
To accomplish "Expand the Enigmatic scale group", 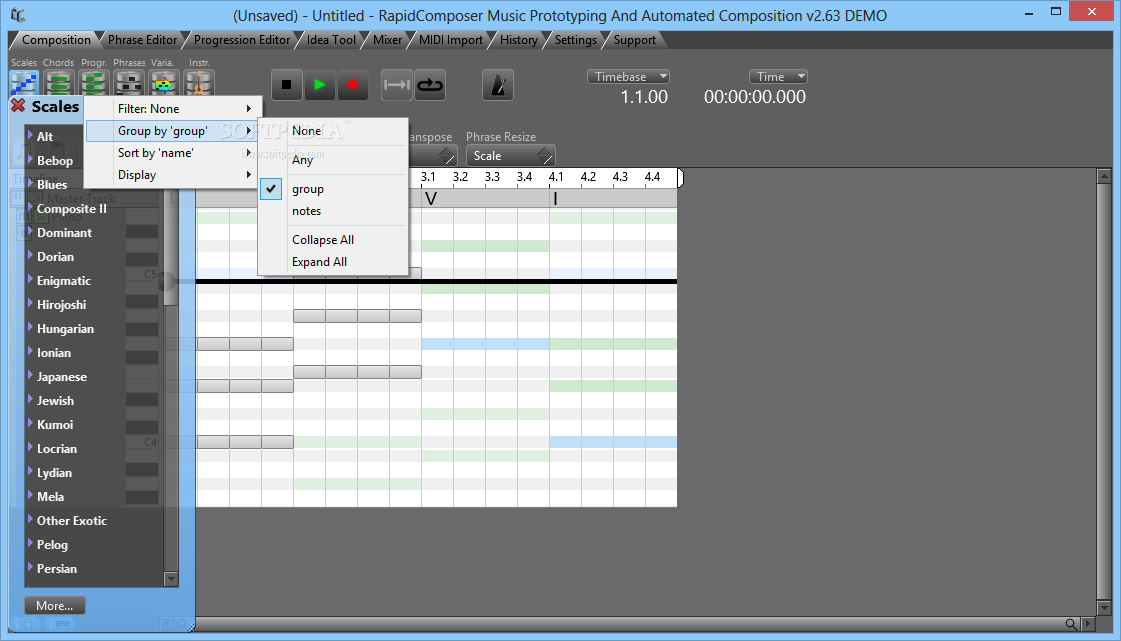I will 30,279.
